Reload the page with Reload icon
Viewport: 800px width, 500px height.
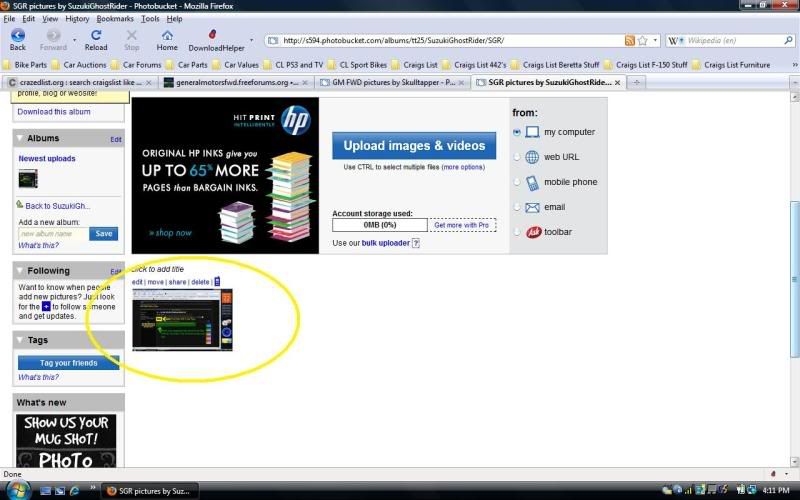click(96, 35)
